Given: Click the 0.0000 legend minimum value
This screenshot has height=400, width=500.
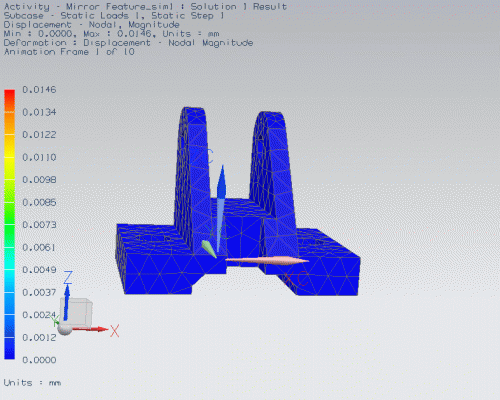Looking at the screenshot, I should (39, 360).
